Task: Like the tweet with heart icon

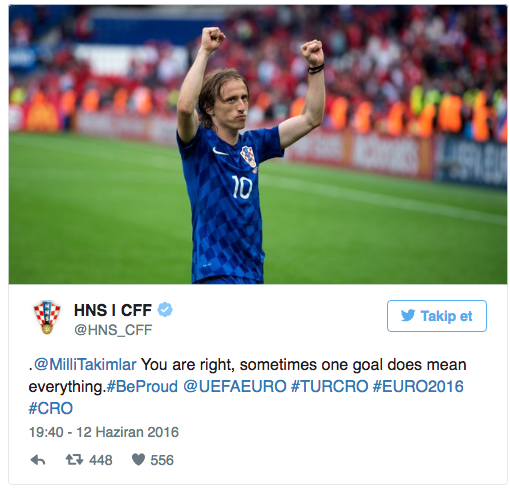Action: click(138, 460)
